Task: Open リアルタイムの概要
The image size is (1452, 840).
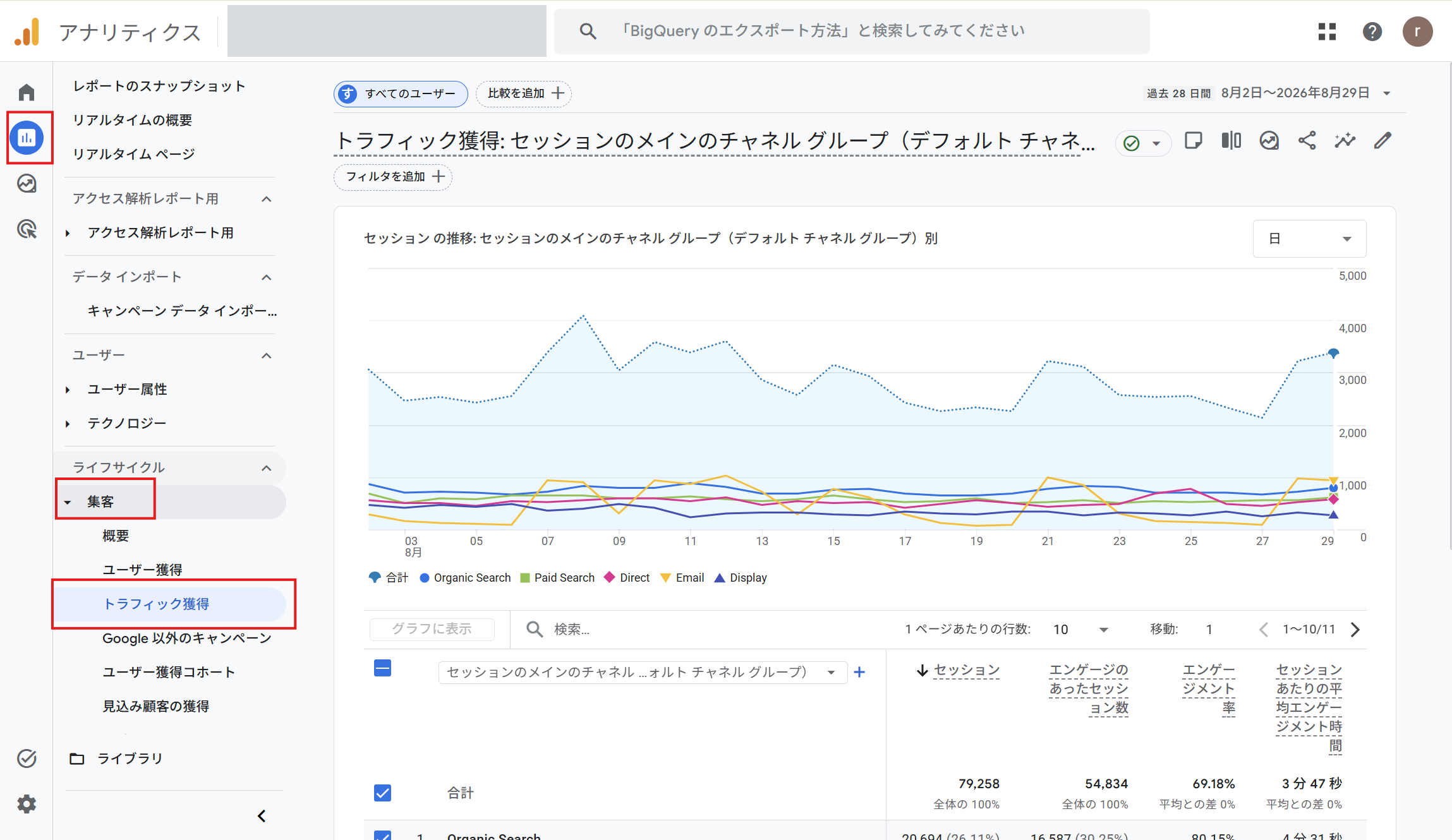Action: click(132, 120)
